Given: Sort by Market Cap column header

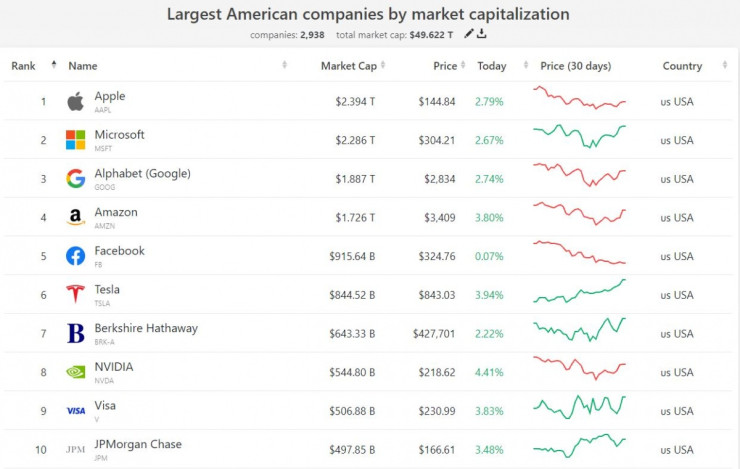Looking at the screenshot, I should (x=348, y=66).
